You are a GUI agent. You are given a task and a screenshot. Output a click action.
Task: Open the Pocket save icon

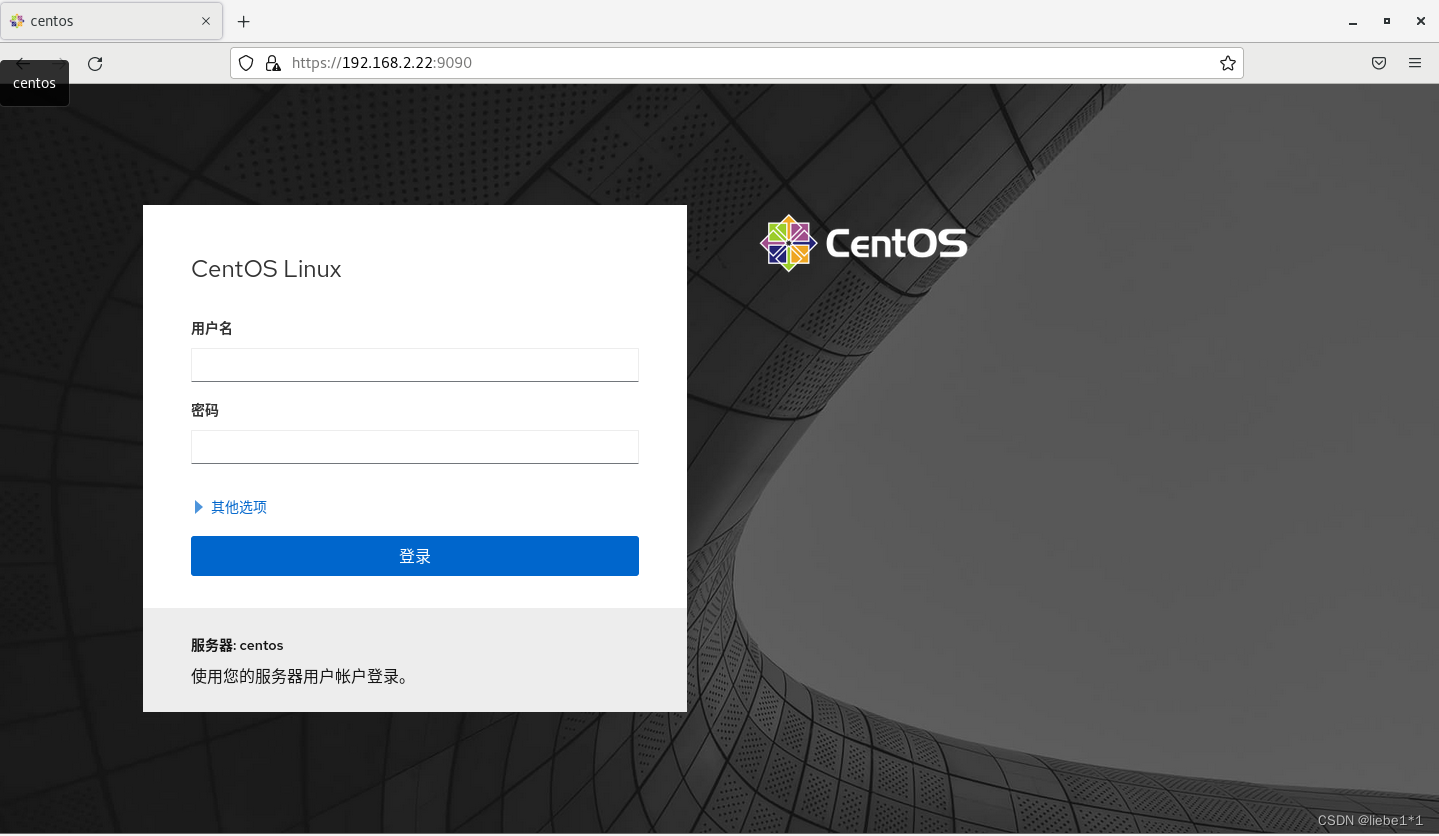[x=1378, y=63]
